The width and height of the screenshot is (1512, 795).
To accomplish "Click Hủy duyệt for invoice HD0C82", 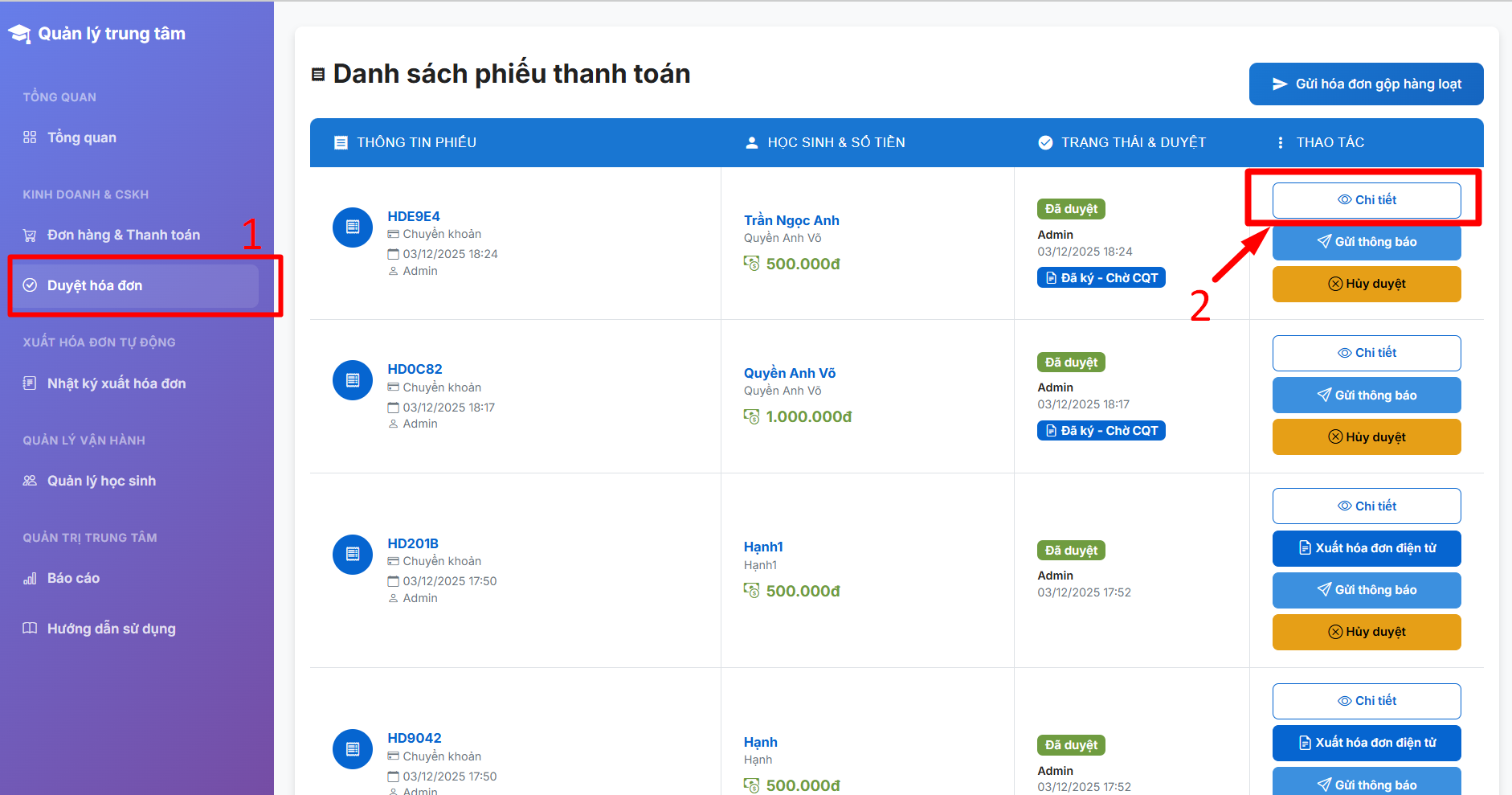I will coord(1366,437).
